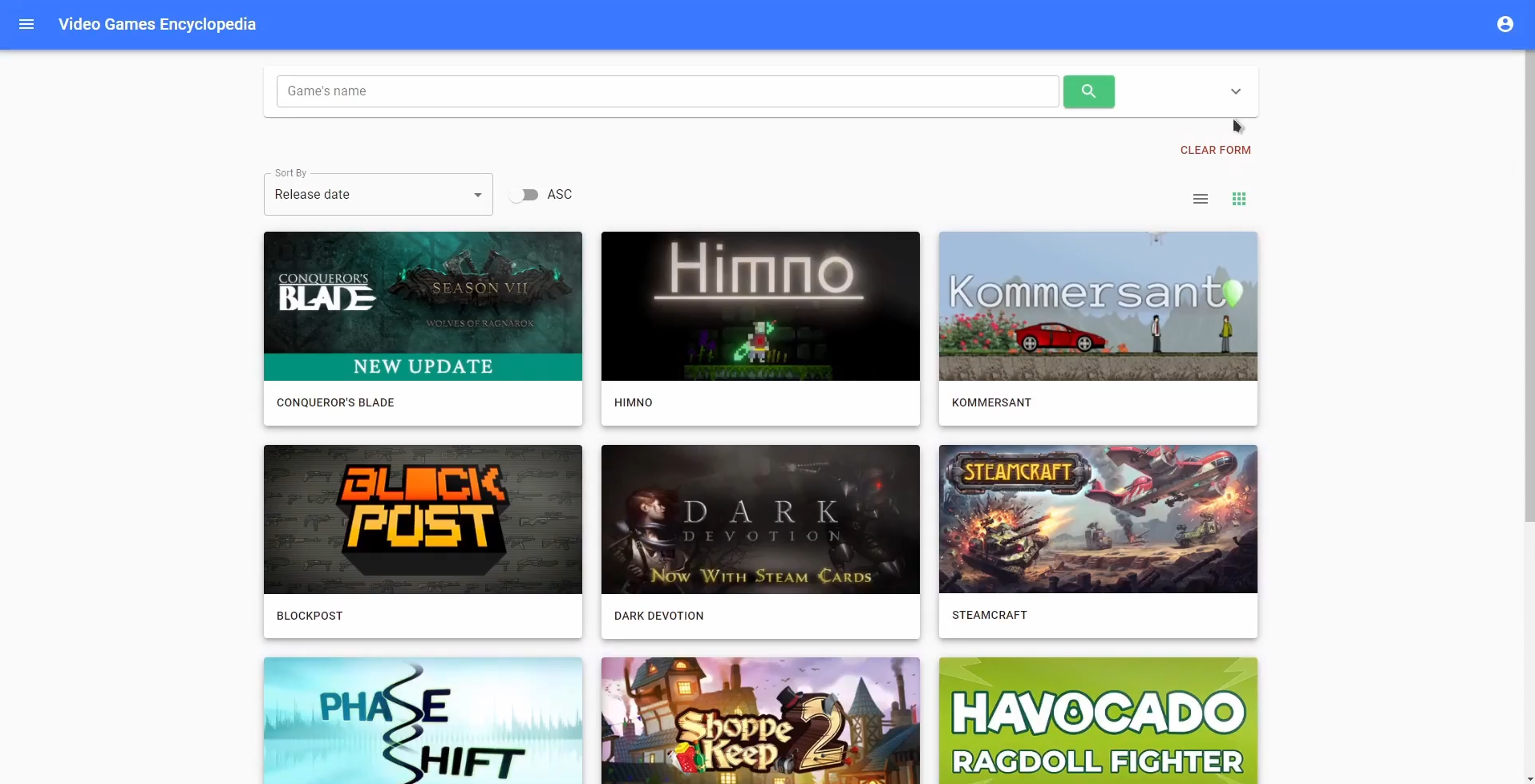Click the BLOCKPOST title text
This screenshot has width=1535, height=784.
310,616
